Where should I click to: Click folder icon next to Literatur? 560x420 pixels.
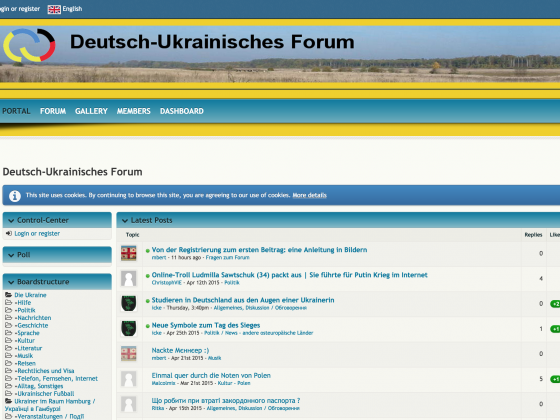pyautogui.click(x=9, y=348)
